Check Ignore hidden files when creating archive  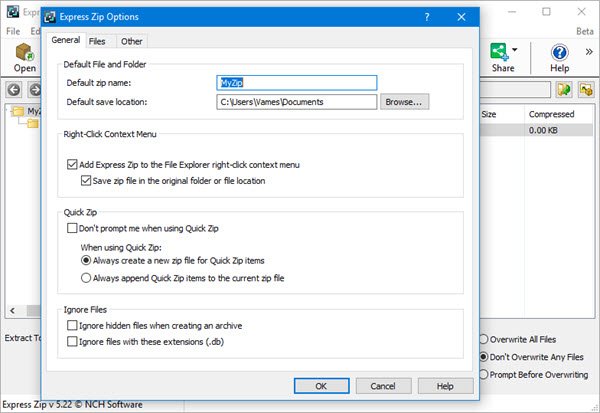[x=72, y=325]
